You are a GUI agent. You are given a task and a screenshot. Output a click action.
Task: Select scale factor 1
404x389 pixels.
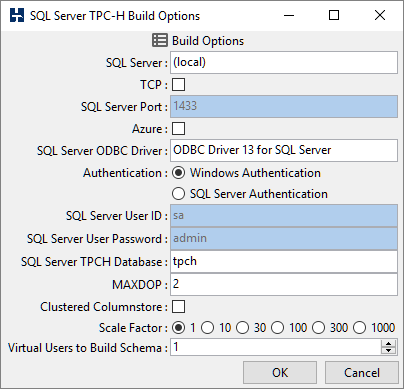tap(178, 328)
